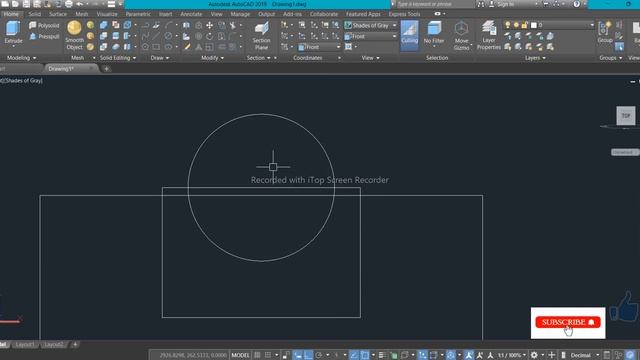The height and width of the screenshot is (360, 640).
Task: Add new drawing tab with plus button
Action: [106, 69]
